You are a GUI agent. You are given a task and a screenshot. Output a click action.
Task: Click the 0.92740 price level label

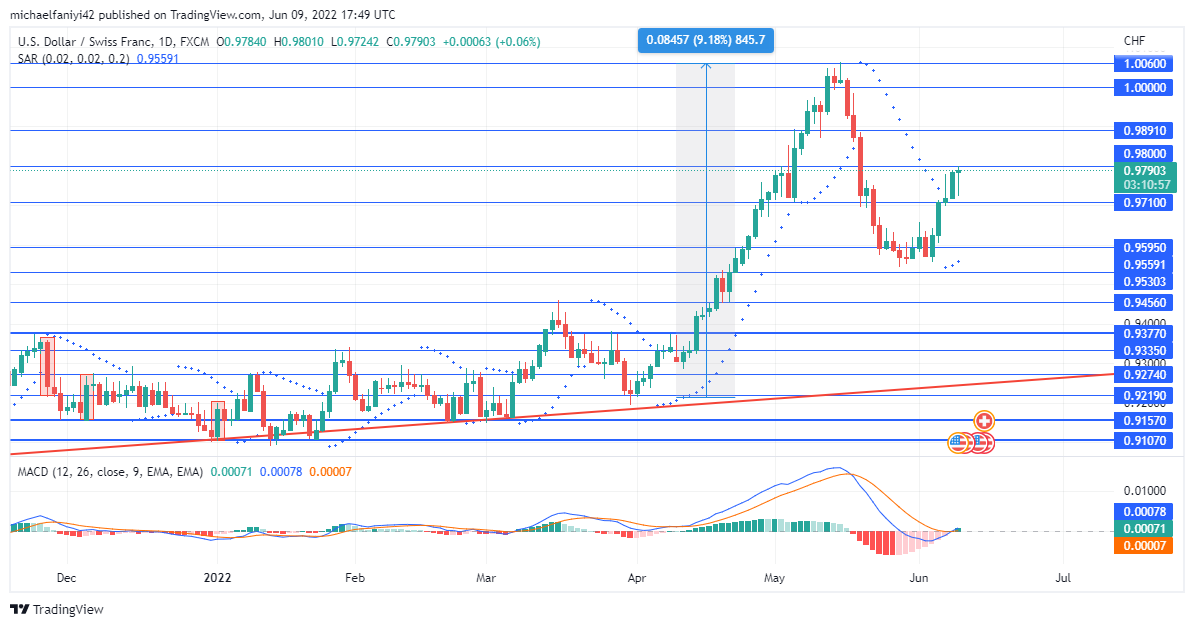(x=1145, y=375)
